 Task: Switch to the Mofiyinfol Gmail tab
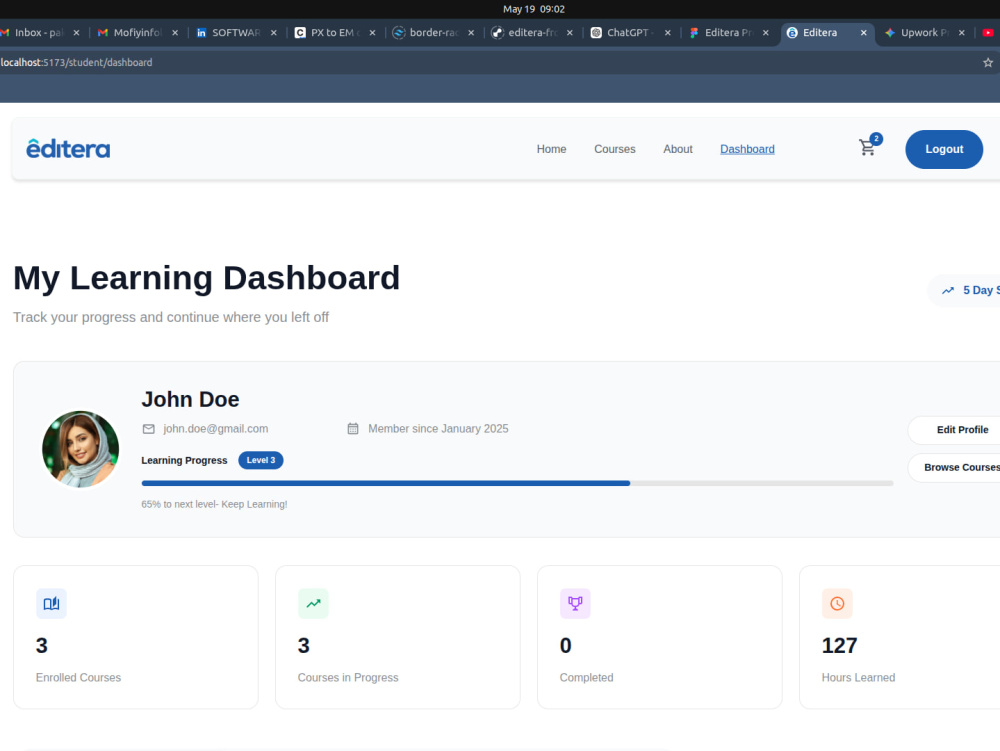click(x=138, y=33)
